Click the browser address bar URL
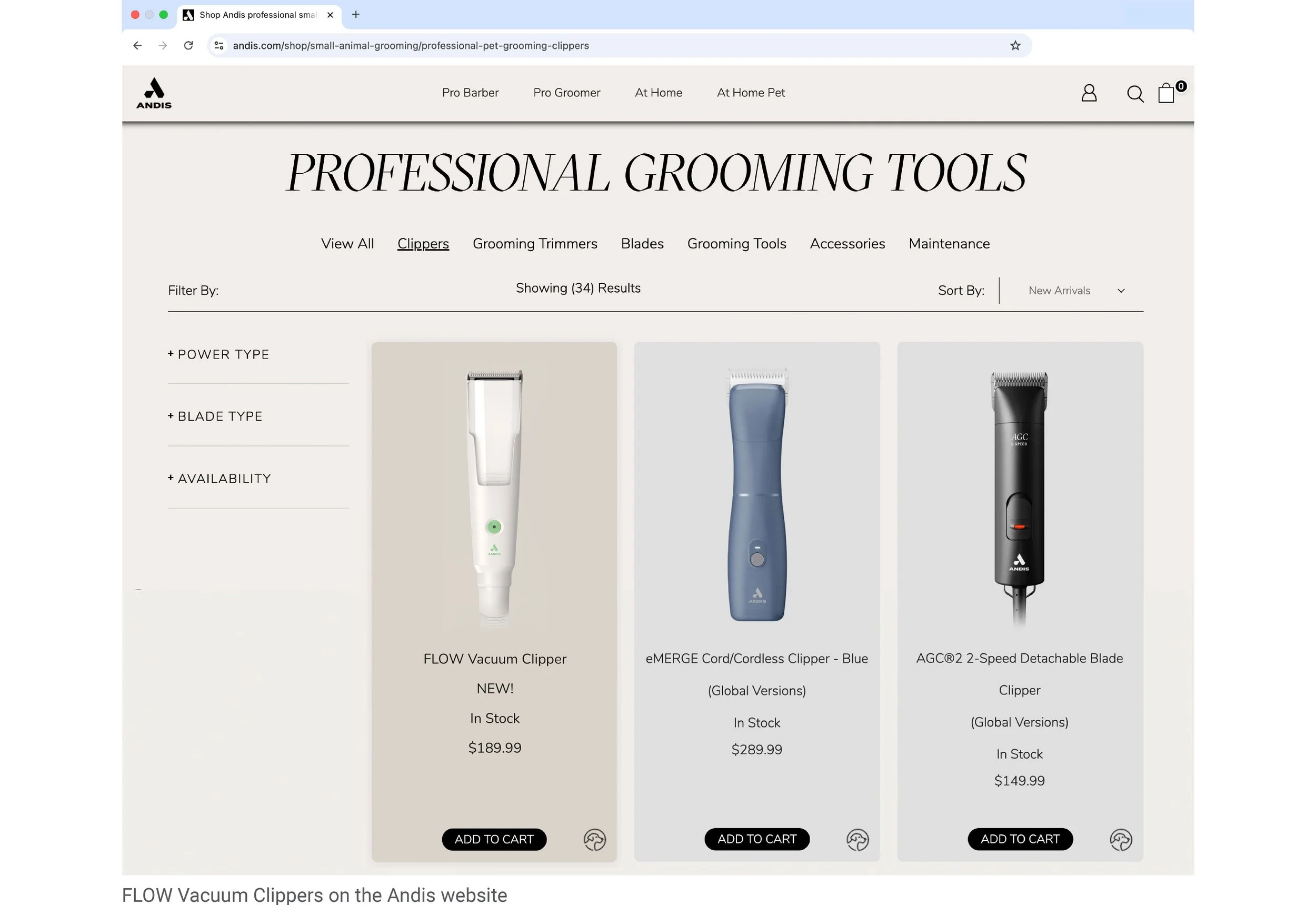The height and width of the screenshot is (905, 1316). click(x=411, y=45)
